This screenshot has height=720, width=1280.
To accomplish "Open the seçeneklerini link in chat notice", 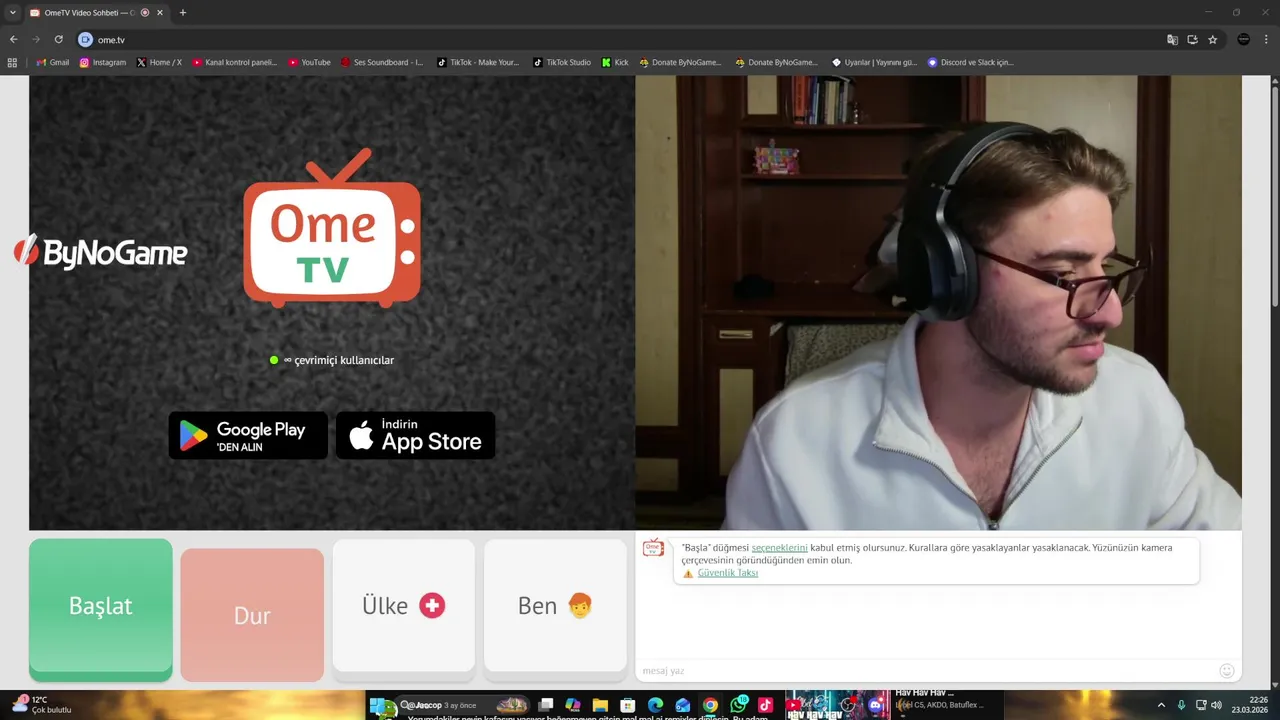I will click(779, 548).
